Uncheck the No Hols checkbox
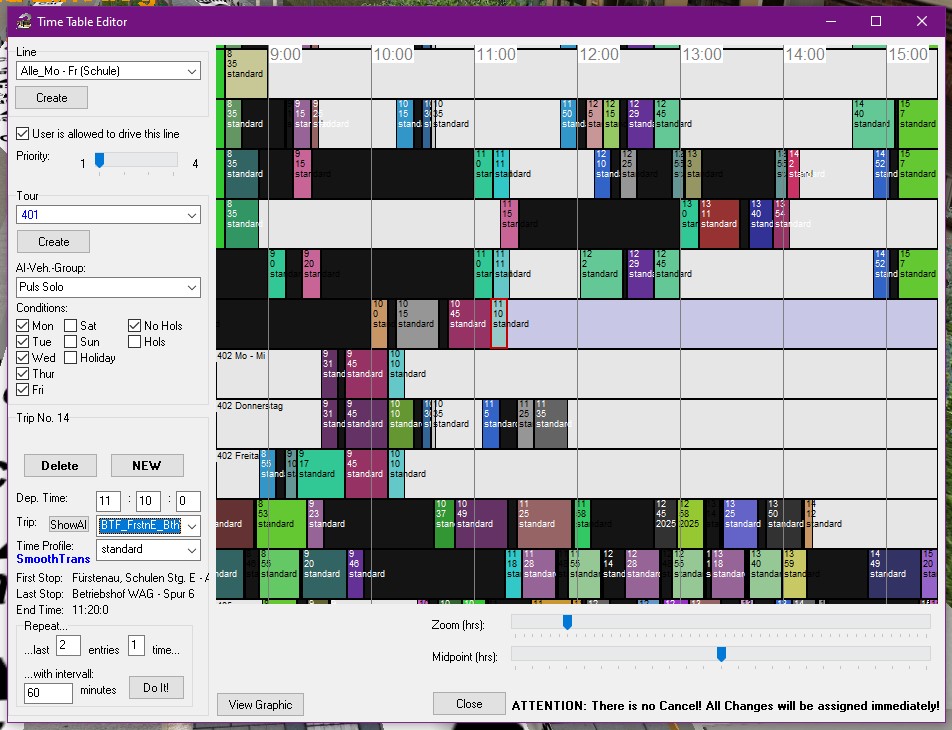Screen dimensions: 952x730 pyautogui.click(x=136, y=325)
